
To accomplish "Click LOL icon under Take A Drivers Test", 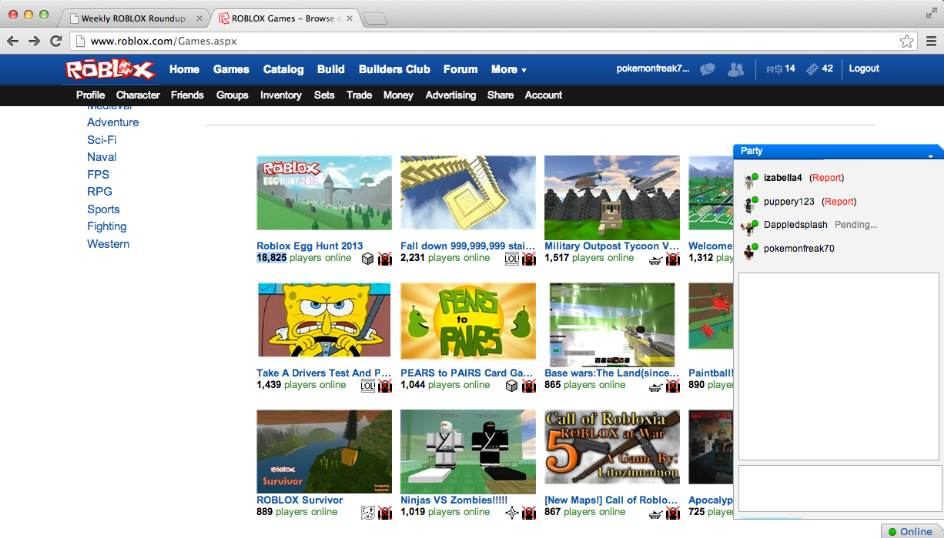I will pyautogui.click(x=367, y=386).
